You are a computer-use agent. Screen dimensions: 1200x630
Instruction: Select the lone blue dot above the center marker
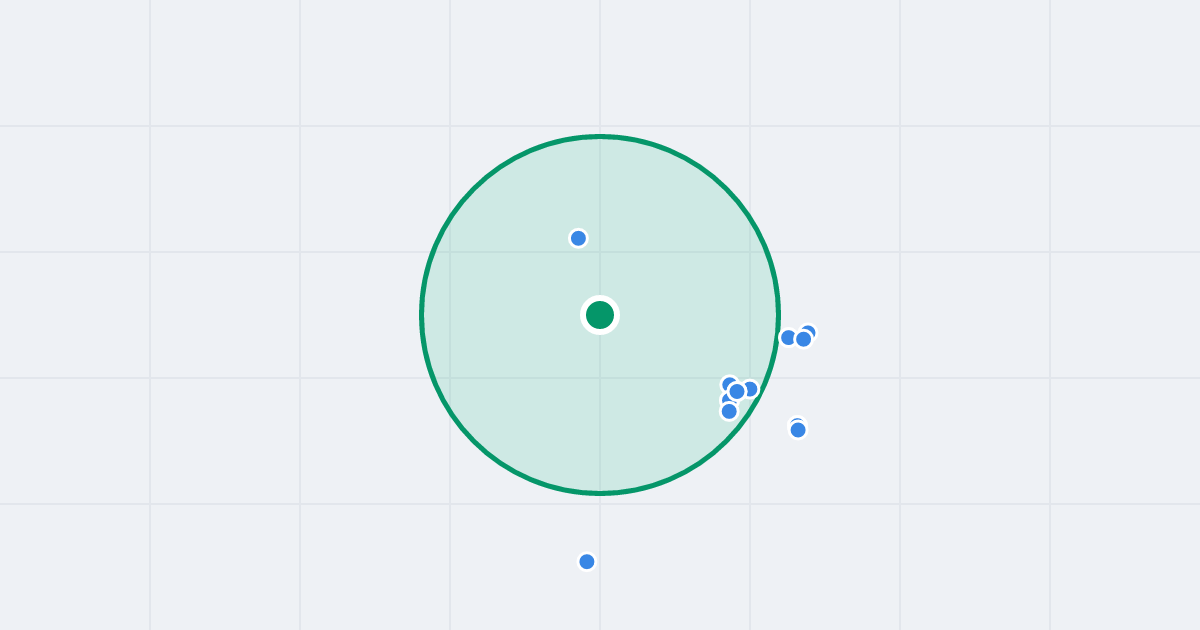point(578,238)
